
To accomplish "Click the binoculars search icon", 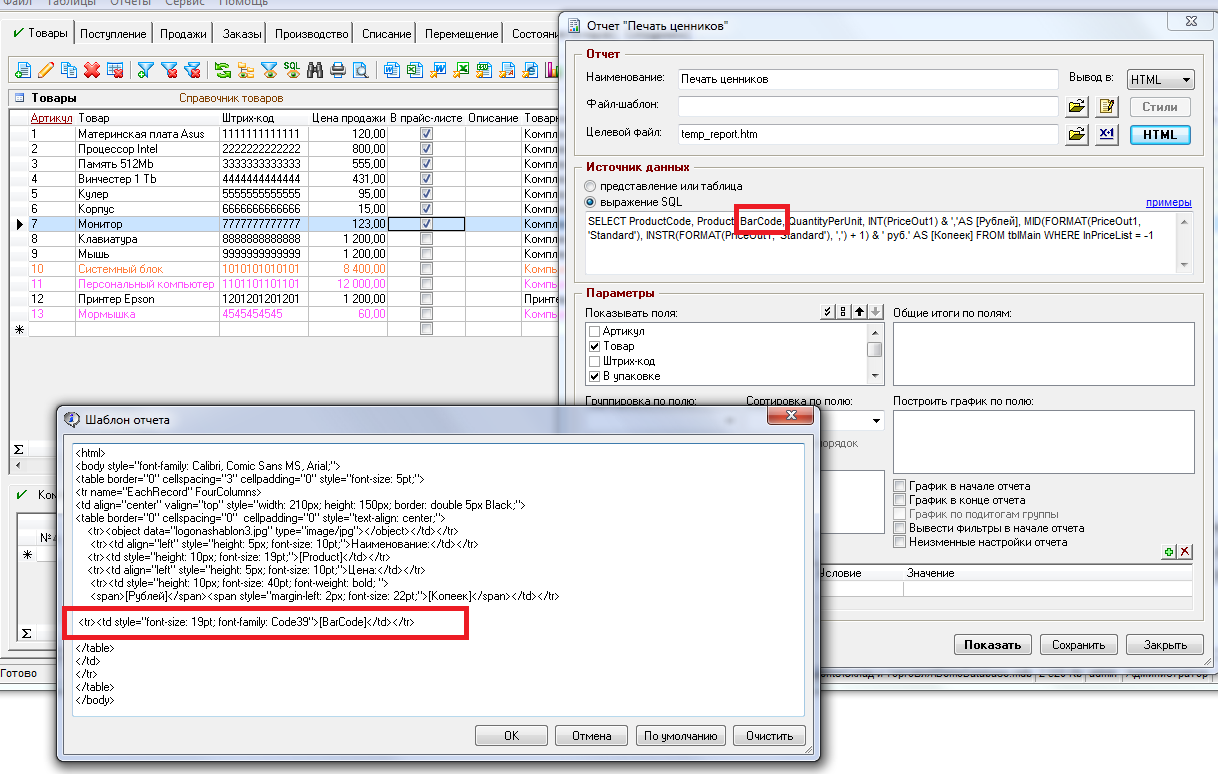I will tap(315, 70).
